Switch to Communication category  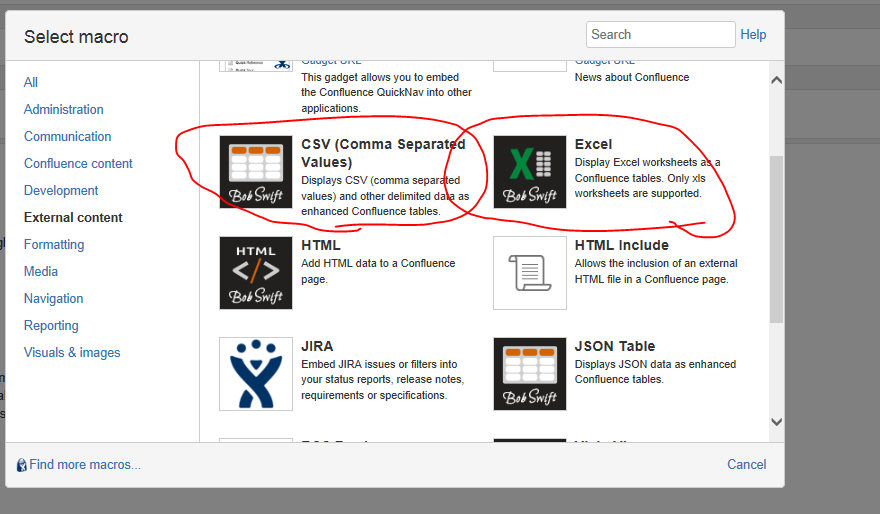(x=67, y=136)
